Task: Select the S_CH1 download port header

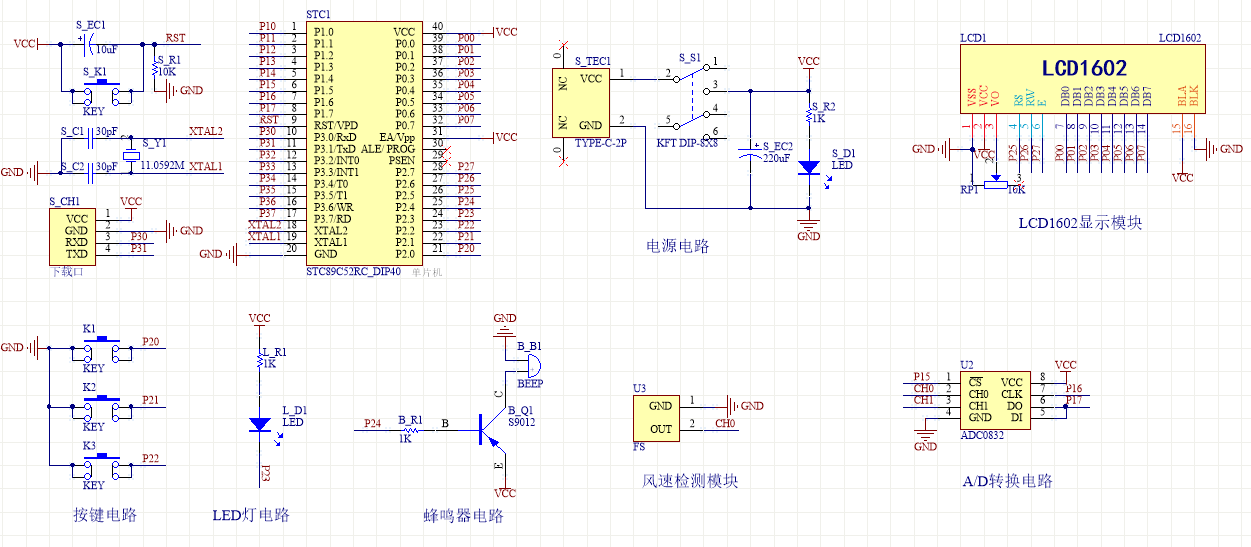Action: (72, 236)
